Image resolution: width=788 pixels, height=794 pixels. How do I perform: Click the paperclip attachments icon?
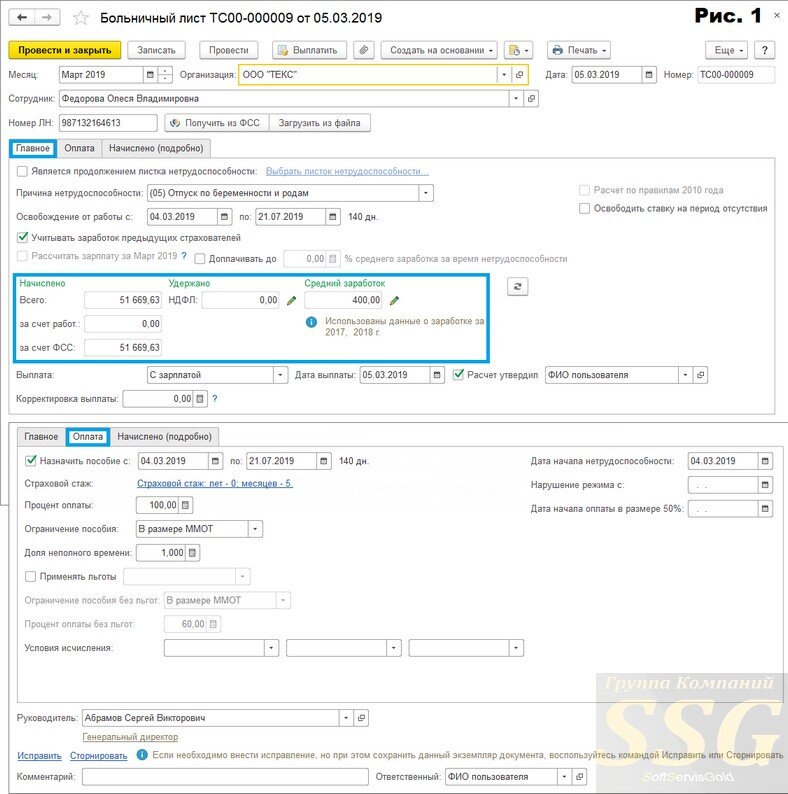coord(364,50)
